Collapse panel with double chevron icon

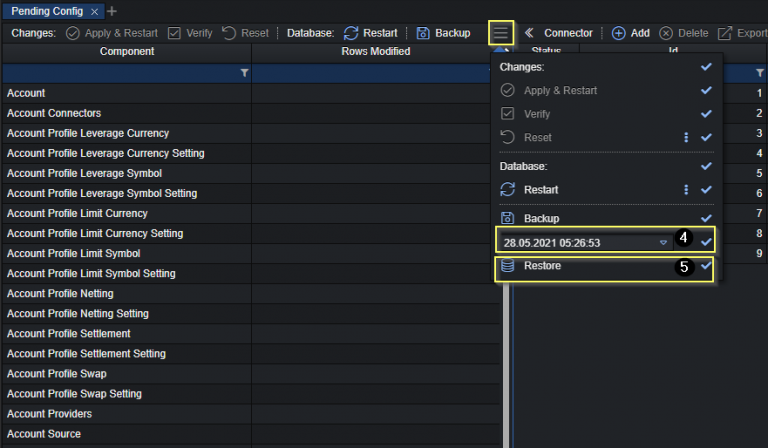[x=529, y=33]
